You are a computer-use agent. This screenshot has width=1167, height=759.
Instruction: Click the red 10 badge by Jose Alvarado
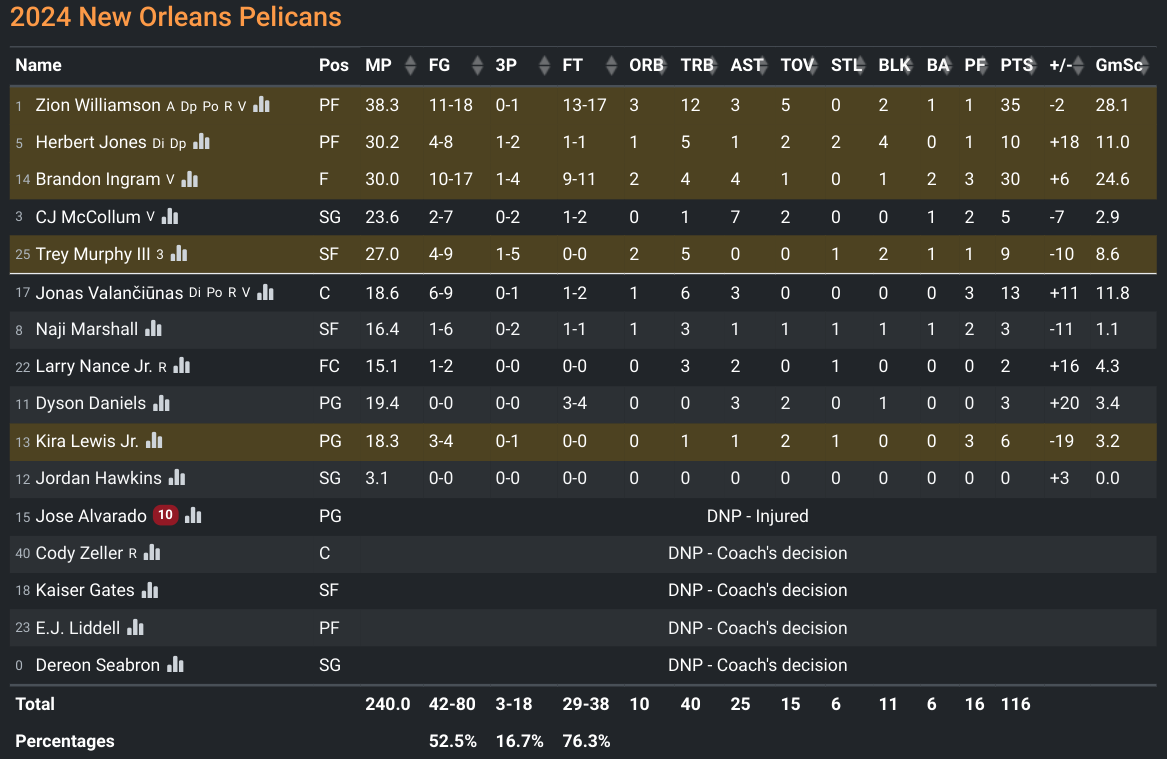click(x=165, y=515)
